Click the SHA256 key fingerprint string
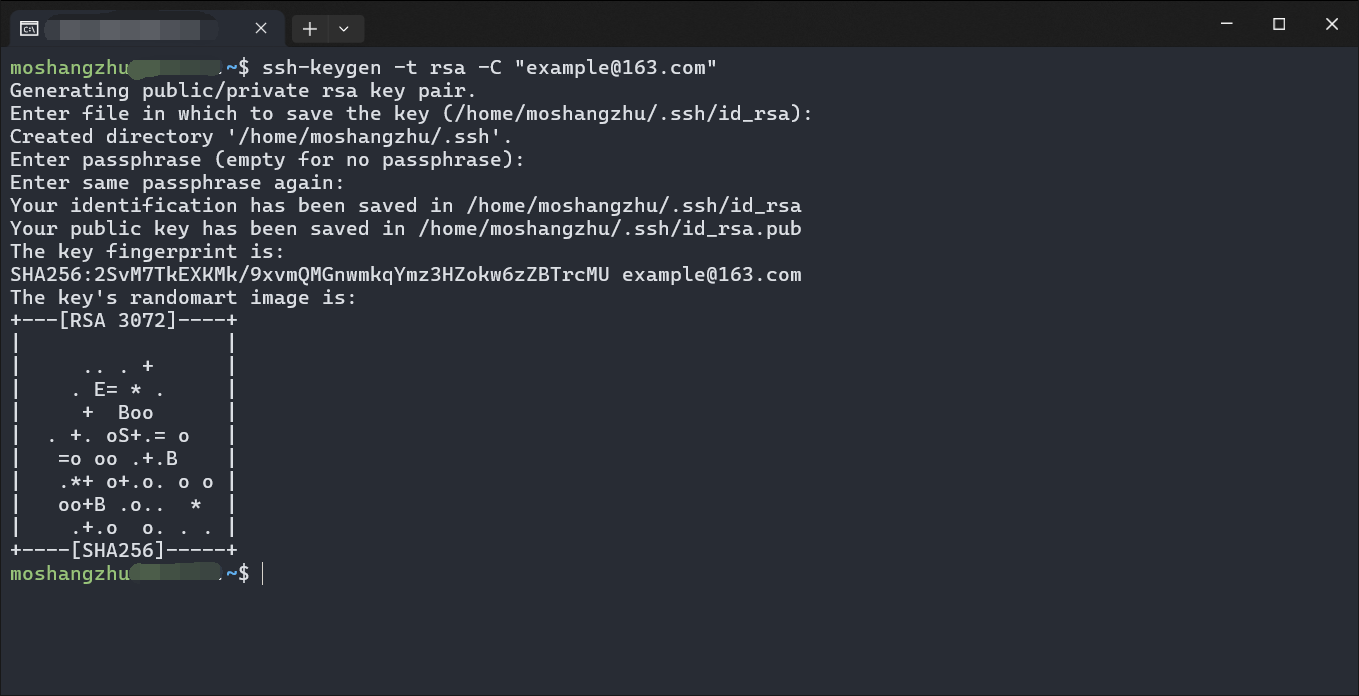The height and width of the screenshot is (696, 1359). [310, 274]
